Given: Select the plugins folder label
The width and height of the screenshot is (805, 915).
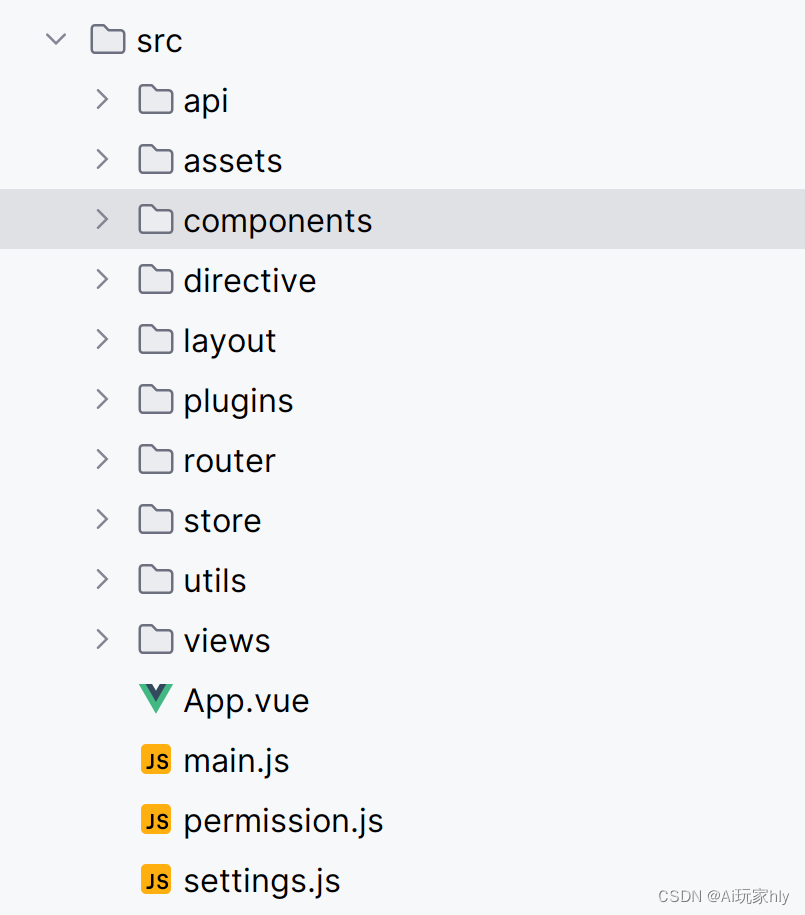Looking at the screenshot, I should coord(238,401).
